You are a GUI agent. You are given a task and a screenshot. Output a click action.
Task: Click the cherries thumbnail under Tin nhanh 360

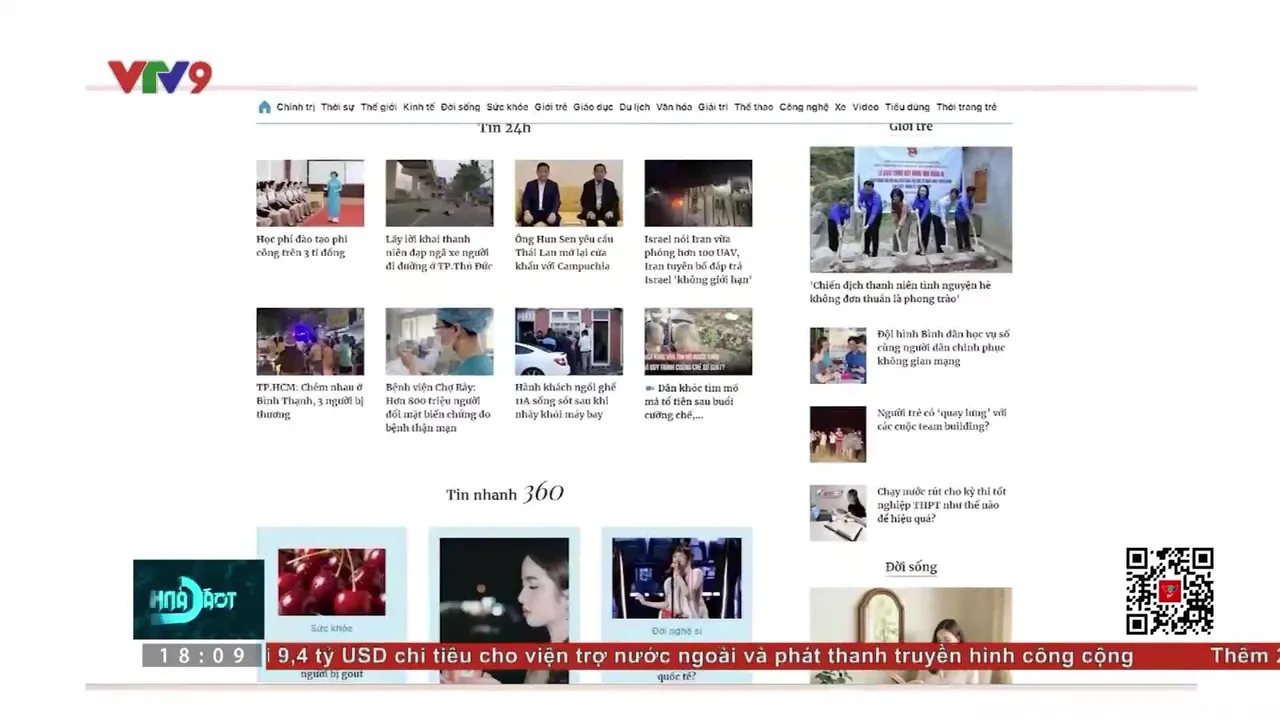coord(331,581)
